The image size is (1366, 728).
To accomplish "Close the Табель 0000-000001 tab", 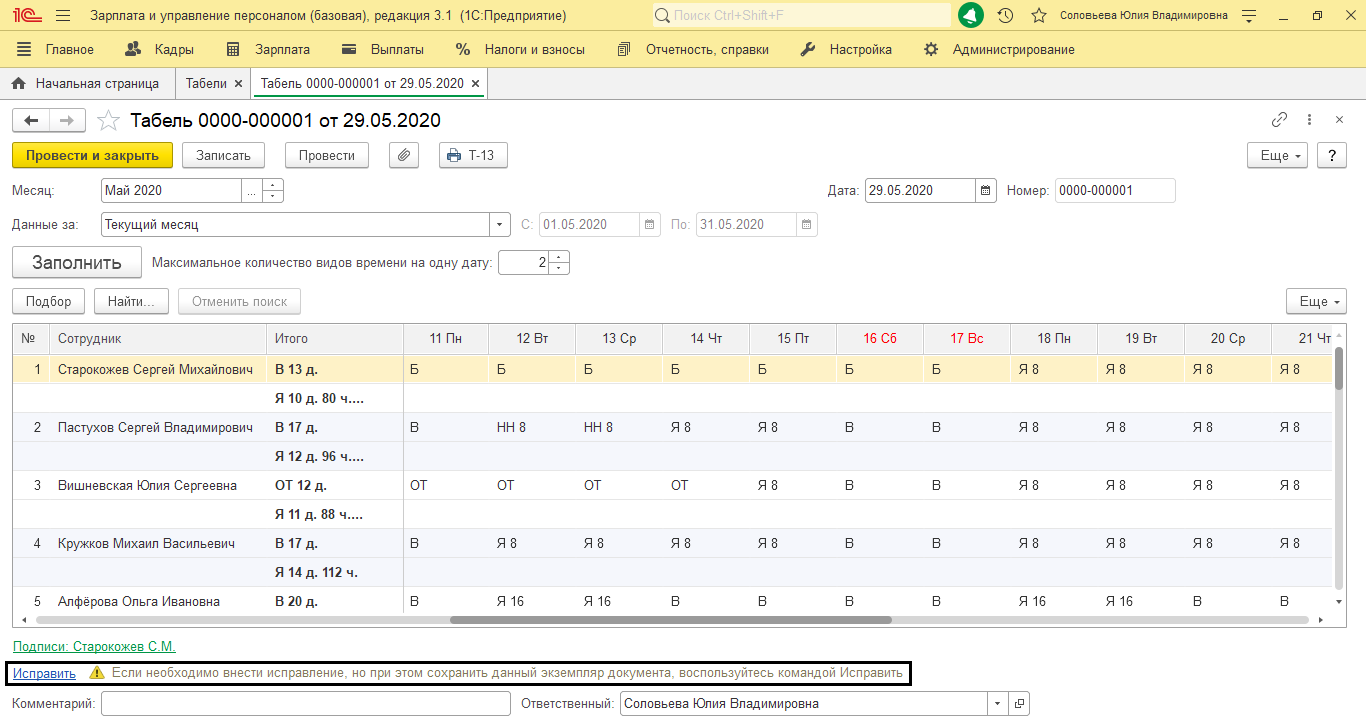I will point(475,83).
